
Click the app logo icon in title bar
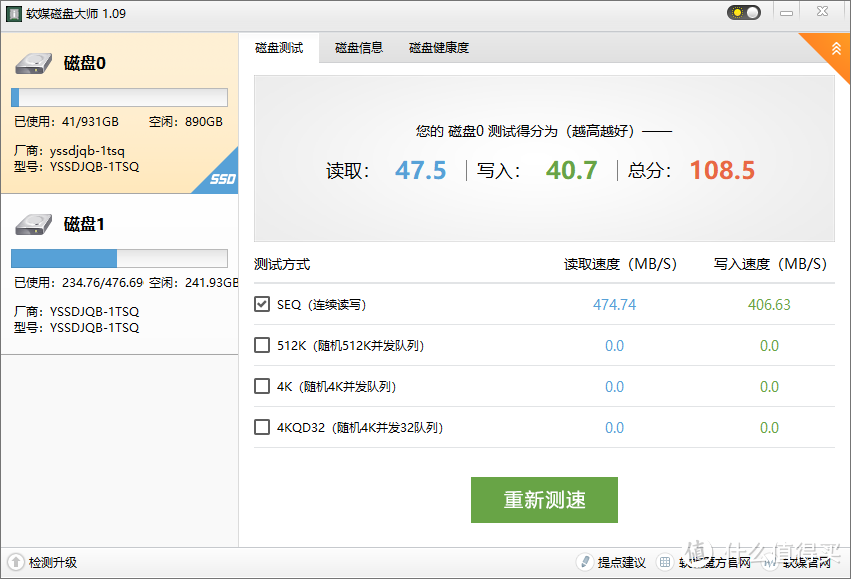tap(14, 14)
